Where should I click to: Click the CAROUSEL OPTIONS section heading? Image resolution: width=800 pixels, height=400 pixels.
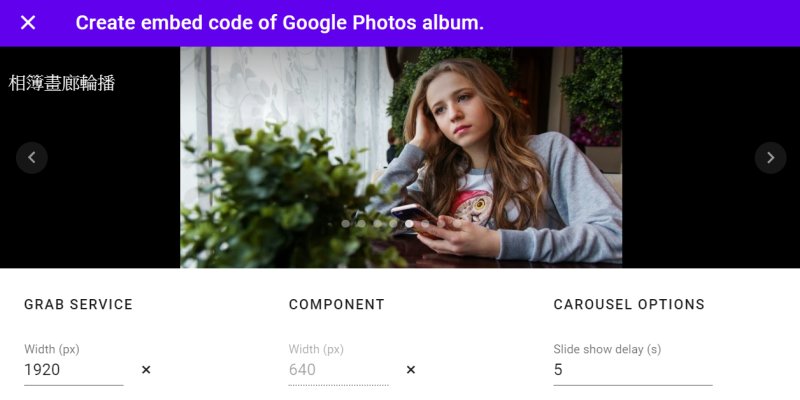coord(629,305)
